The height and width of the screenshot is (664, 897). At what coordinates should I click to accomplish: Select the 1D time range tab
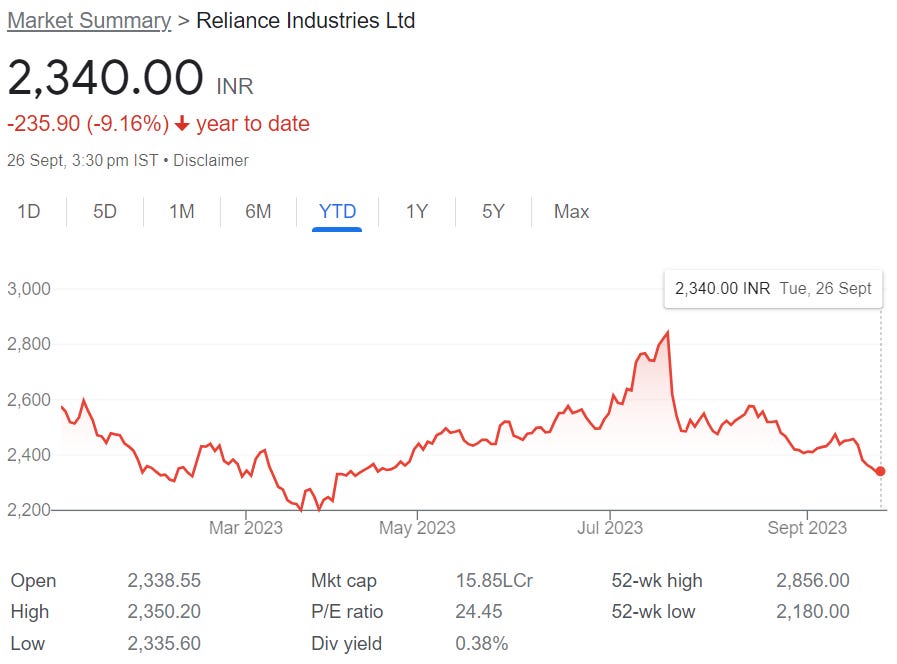pos(29,212)
